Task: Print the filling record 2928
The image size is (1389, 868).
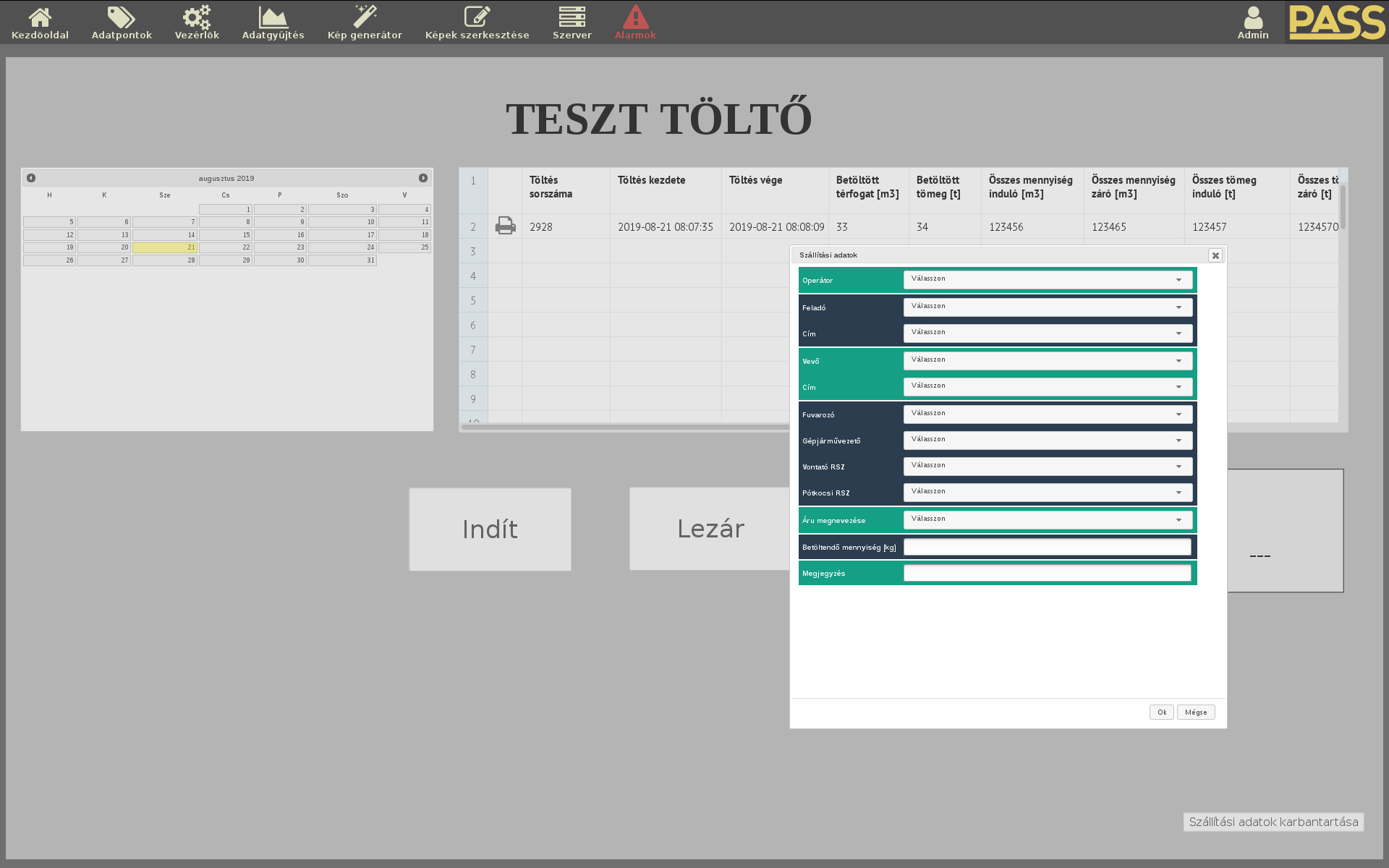Action: pyautogui.click(x=505, y=226)
